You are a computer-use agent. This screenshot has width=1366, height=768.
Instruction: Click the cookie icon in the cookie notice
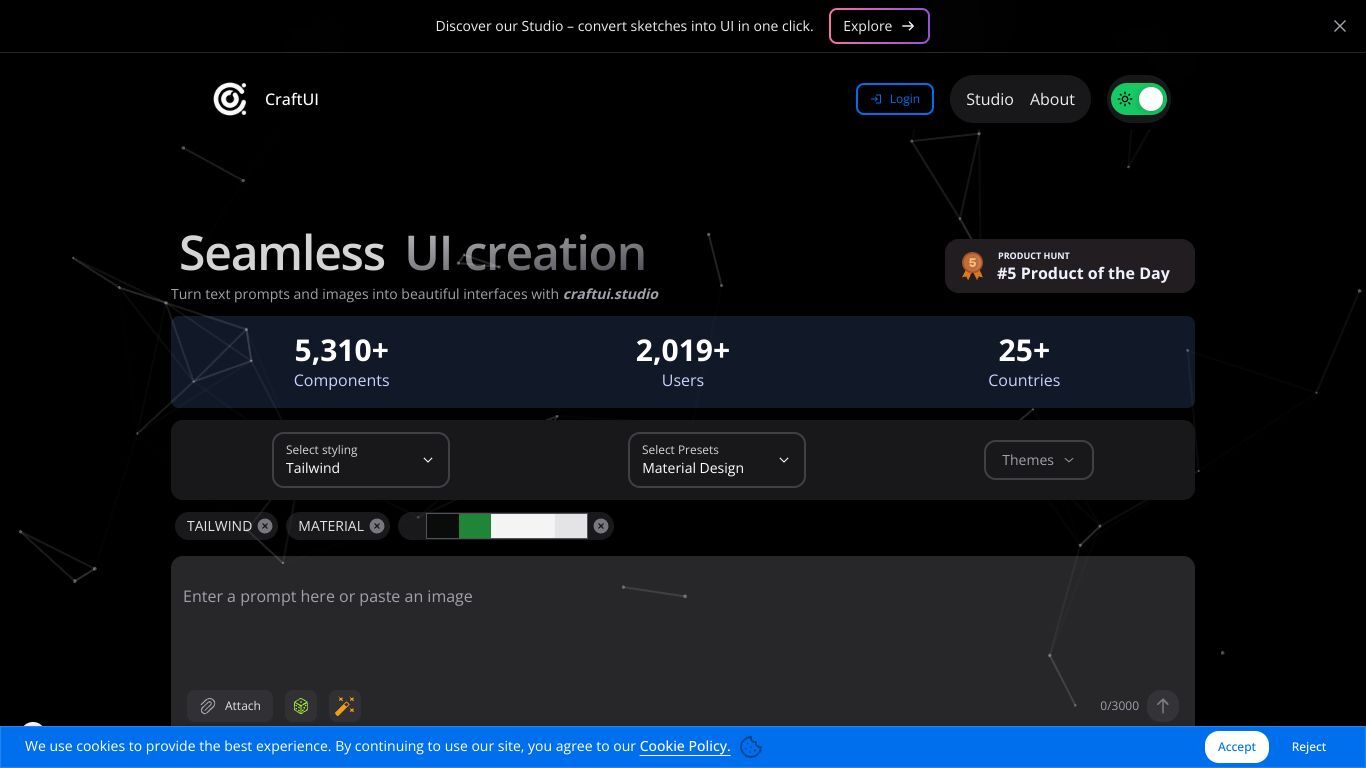[x=752, y=747]
